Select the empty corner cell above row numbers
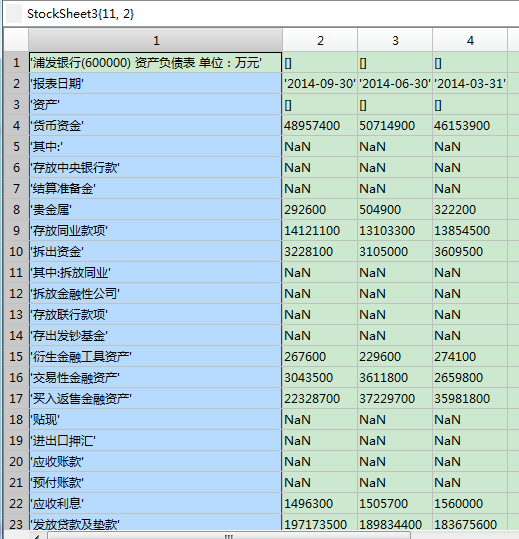 [x=16, y=40]
